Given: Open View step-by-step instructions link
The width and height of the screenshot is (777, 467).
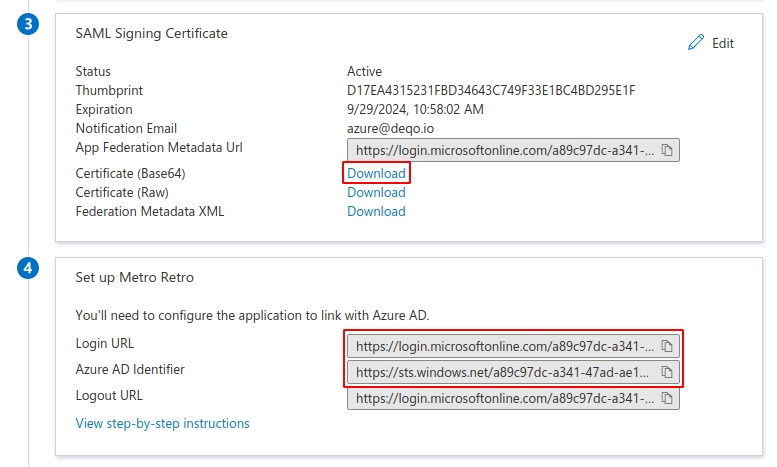Looking at the screenshot, I should tap(163, 423).
